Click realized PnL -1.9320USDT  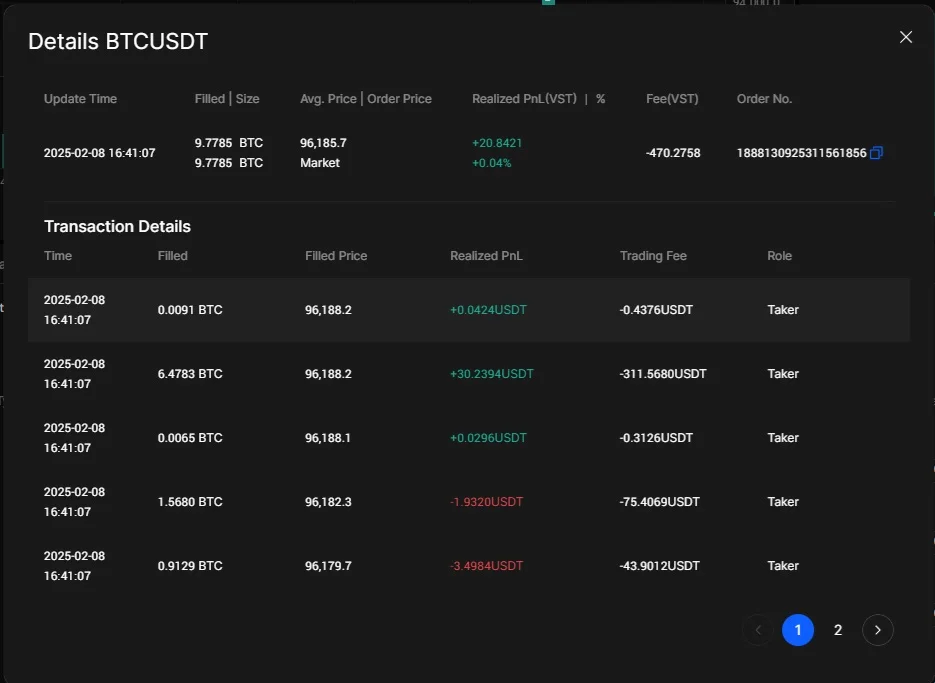click(487, 502)
